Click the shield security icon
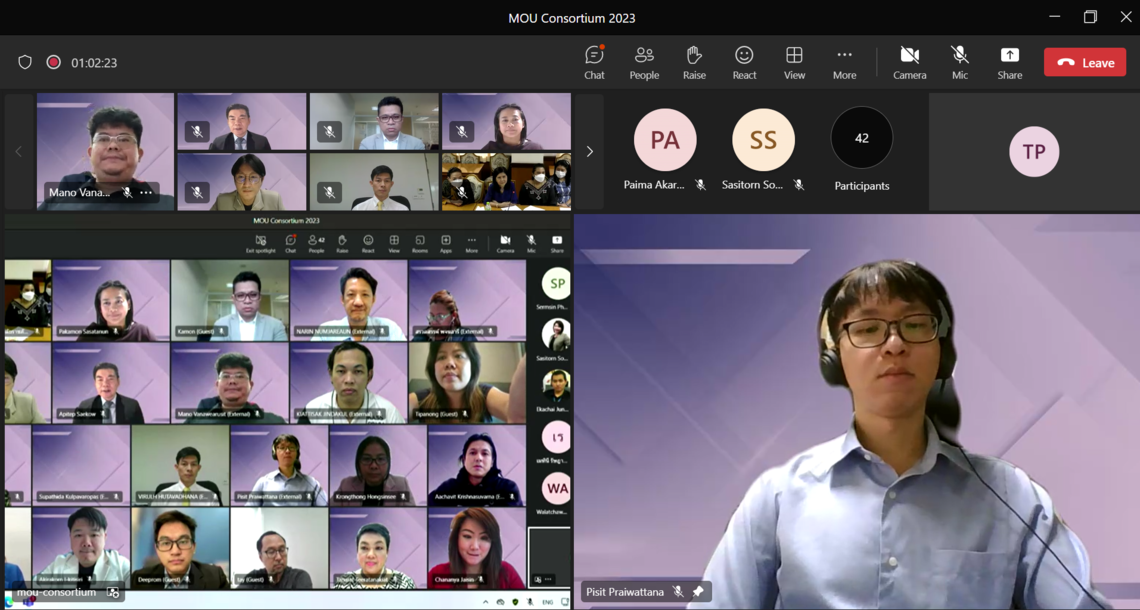The height and width of the screenshot is (610, 1140). click(x=25, y=62)
